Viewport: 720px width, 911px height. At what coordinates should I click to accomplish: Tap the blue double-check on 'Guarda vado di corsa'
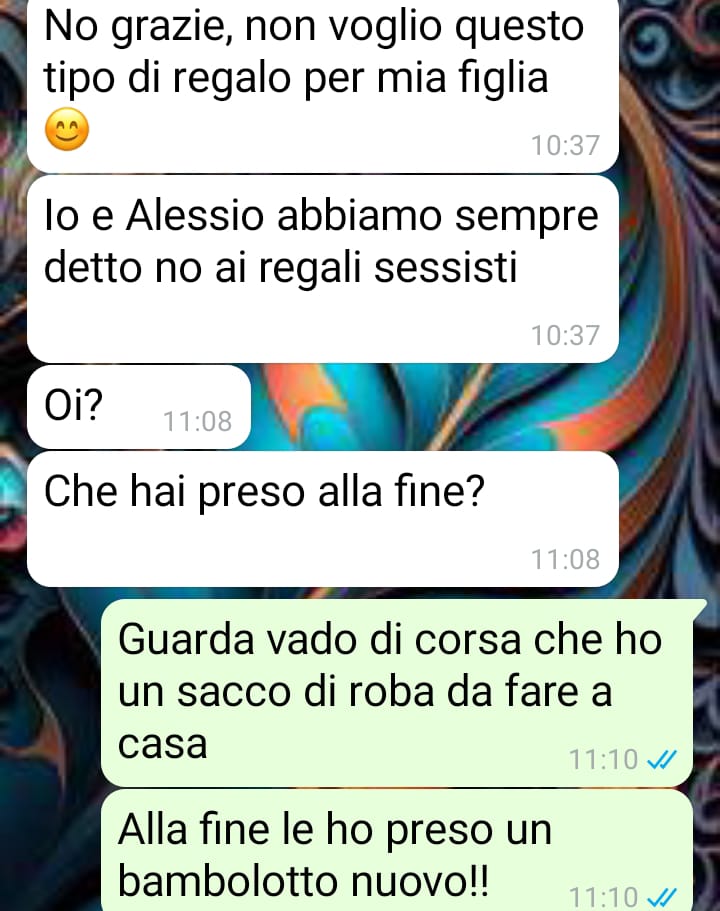click(x=661, y=759)
